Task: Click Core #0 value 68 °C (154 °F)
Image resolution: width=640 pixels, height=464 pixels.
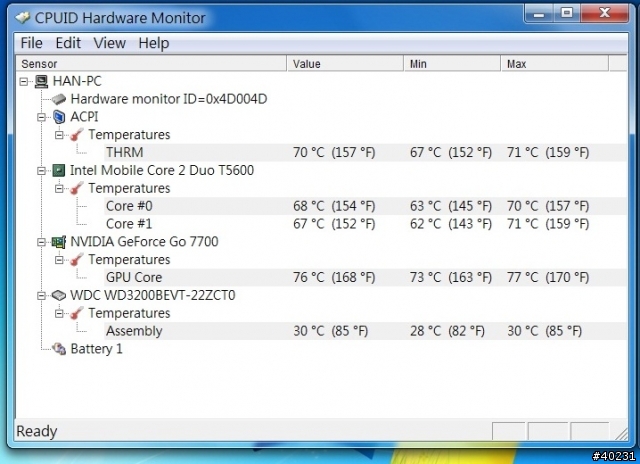Action: [334, 206]
